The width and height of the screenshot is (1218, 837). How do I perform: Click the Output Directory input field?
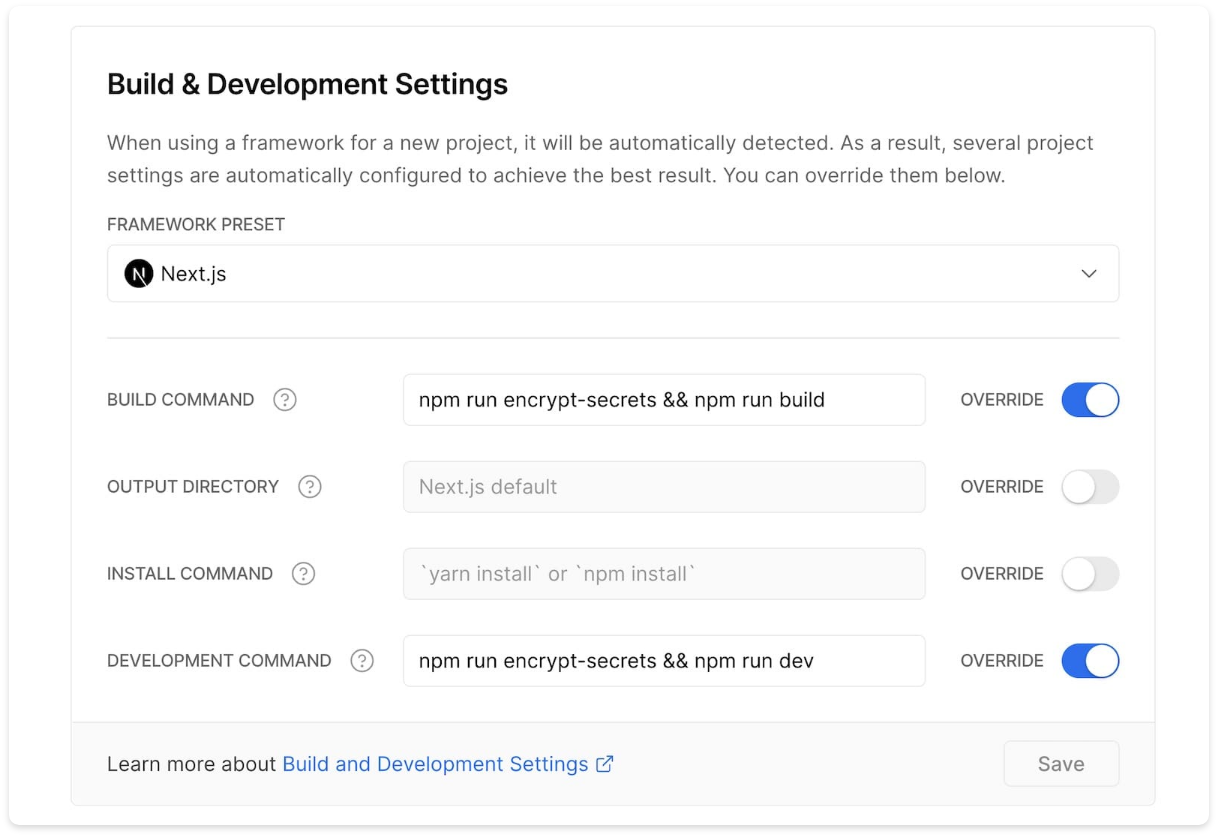[664, 487]
